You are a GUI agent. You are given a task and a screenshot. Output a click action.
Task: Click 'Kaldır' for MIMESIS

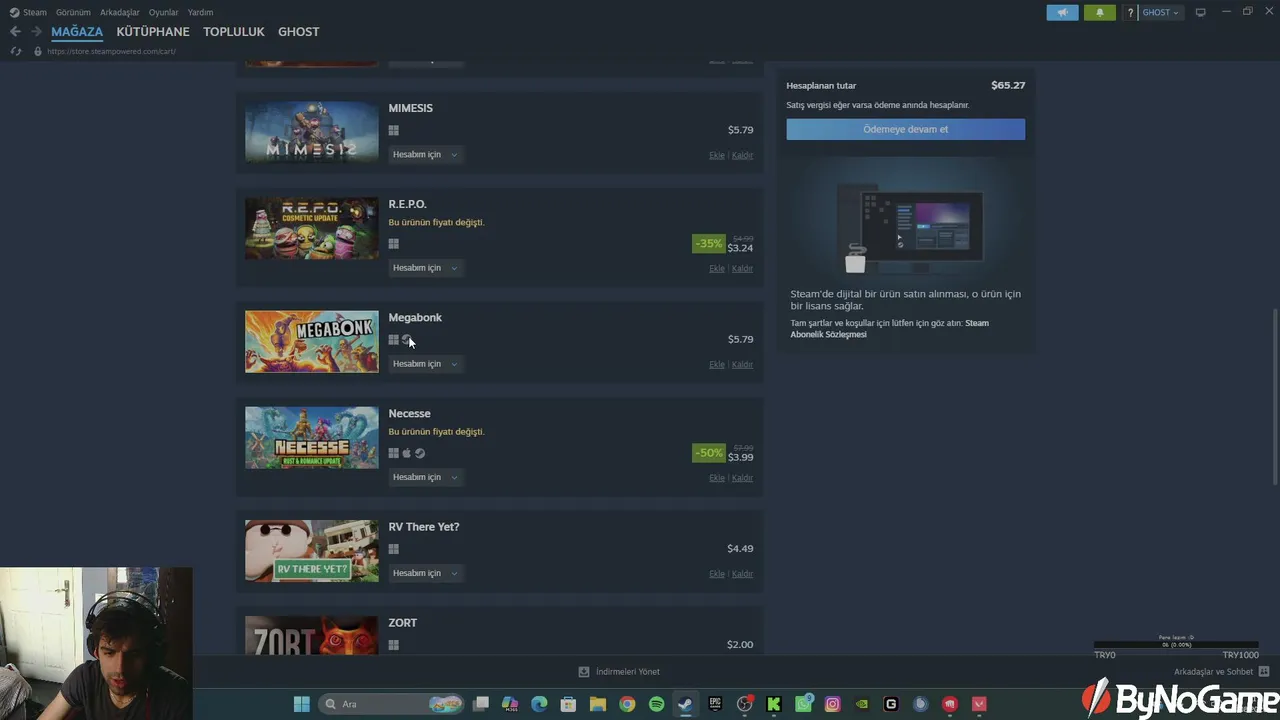click(x=742, y=155)
